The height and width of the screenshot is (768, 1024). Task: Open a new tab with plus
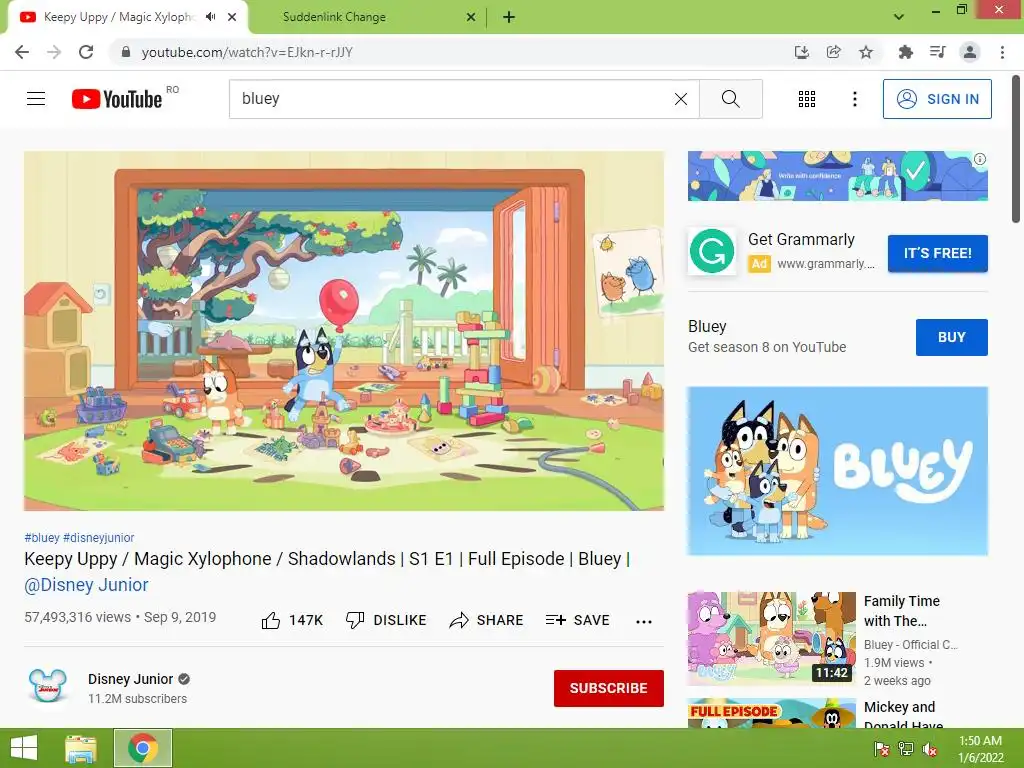[x=509, y=18]
